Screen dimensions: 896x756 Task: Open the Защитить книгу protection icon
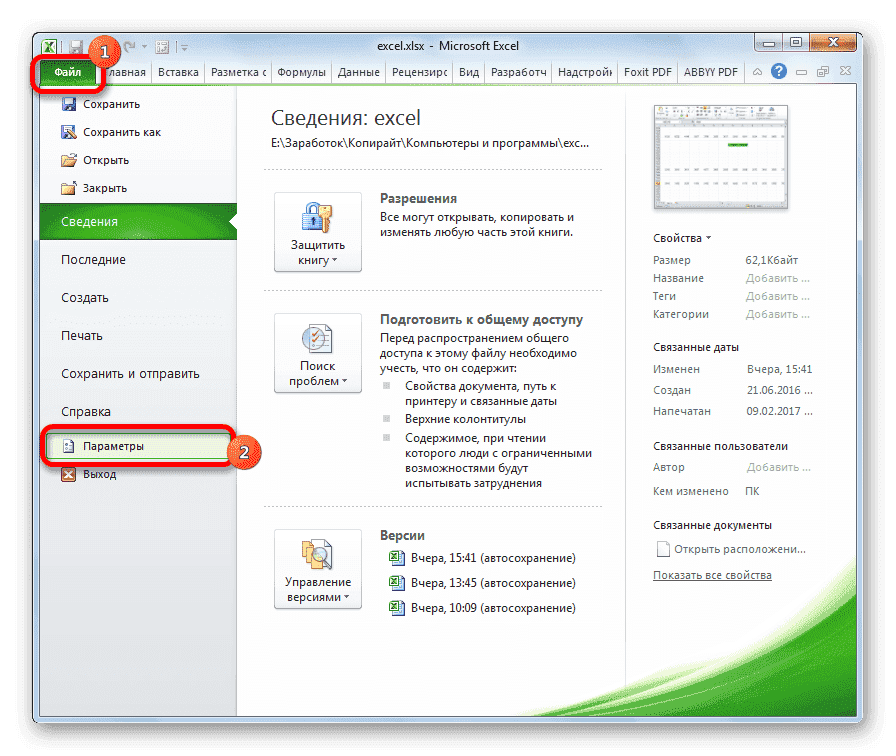316,218
